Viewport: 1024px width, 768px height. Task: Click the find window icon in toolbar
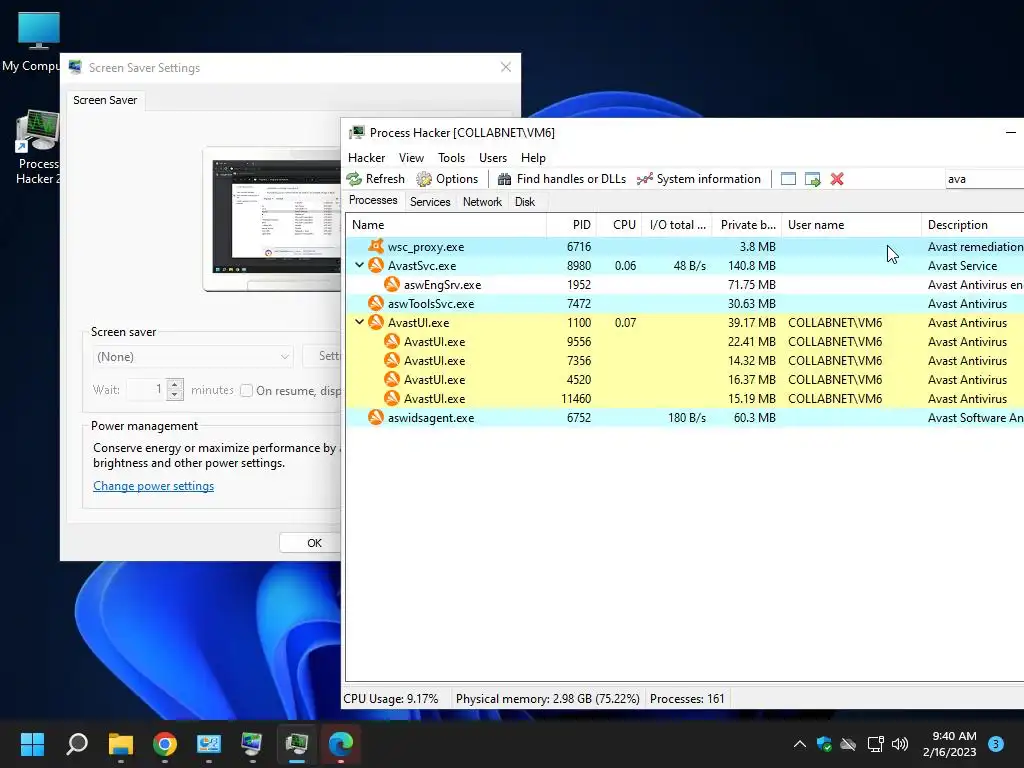tap(788, 179)
